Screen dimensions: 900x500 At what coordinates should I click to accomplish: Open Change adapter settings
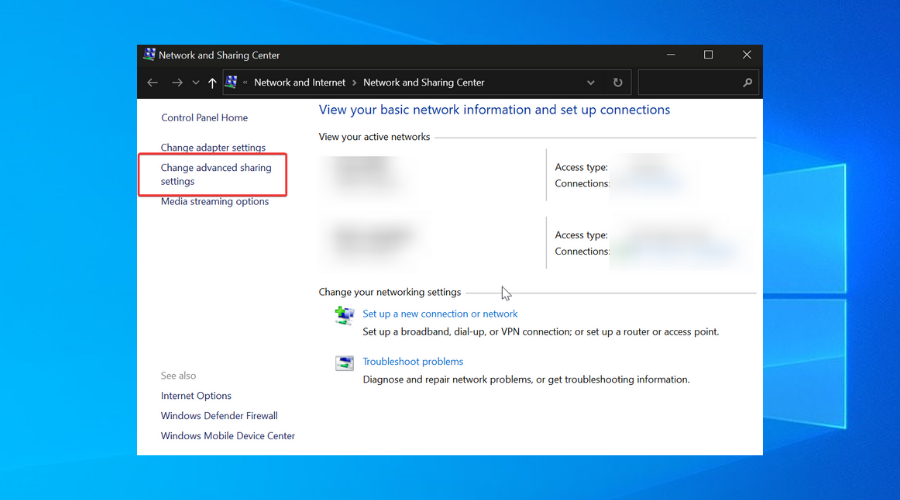tap(213, 148)
